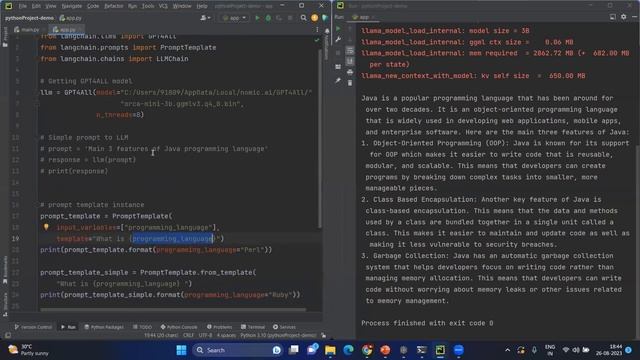Image resolution: width=640 pixels, height=360 pixels.
Task: Open the app run configuration dropdown
Action: (x=234, y=18)
